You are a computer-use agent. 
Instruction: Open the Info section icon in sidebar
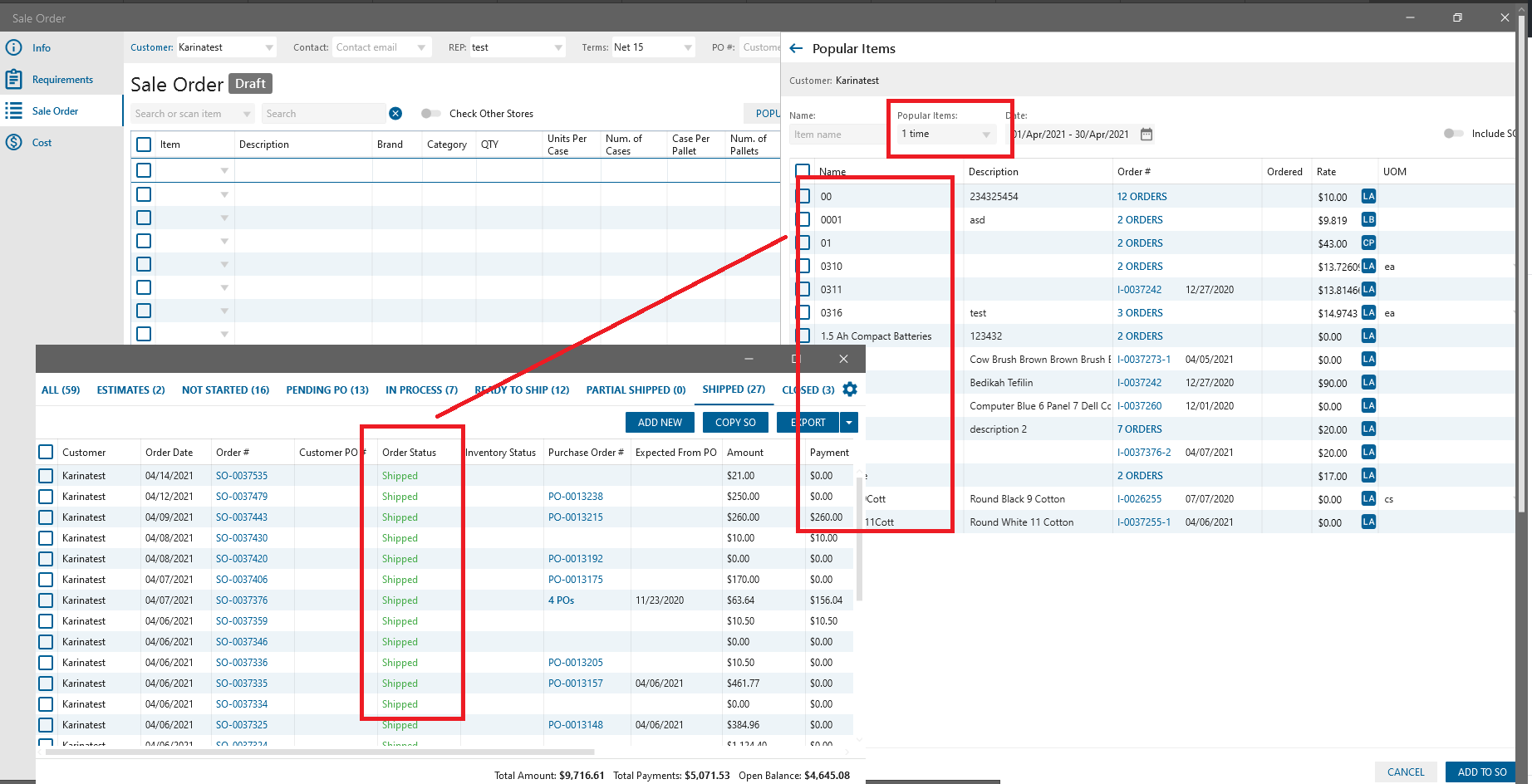13,47
